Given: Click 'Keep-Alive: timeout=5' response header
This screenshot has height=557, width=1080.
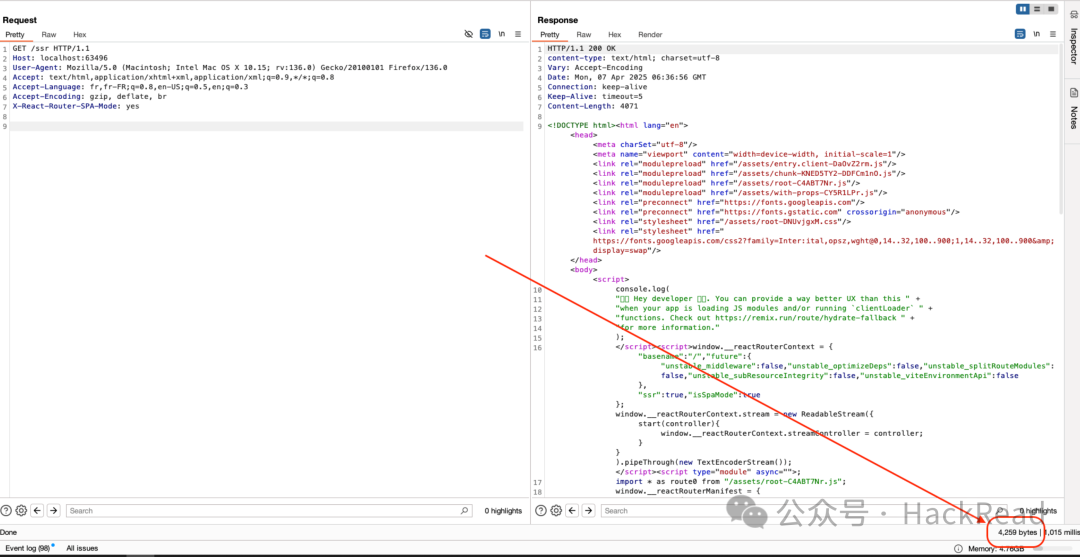Looking at the screenshot, I should (594, 96).
